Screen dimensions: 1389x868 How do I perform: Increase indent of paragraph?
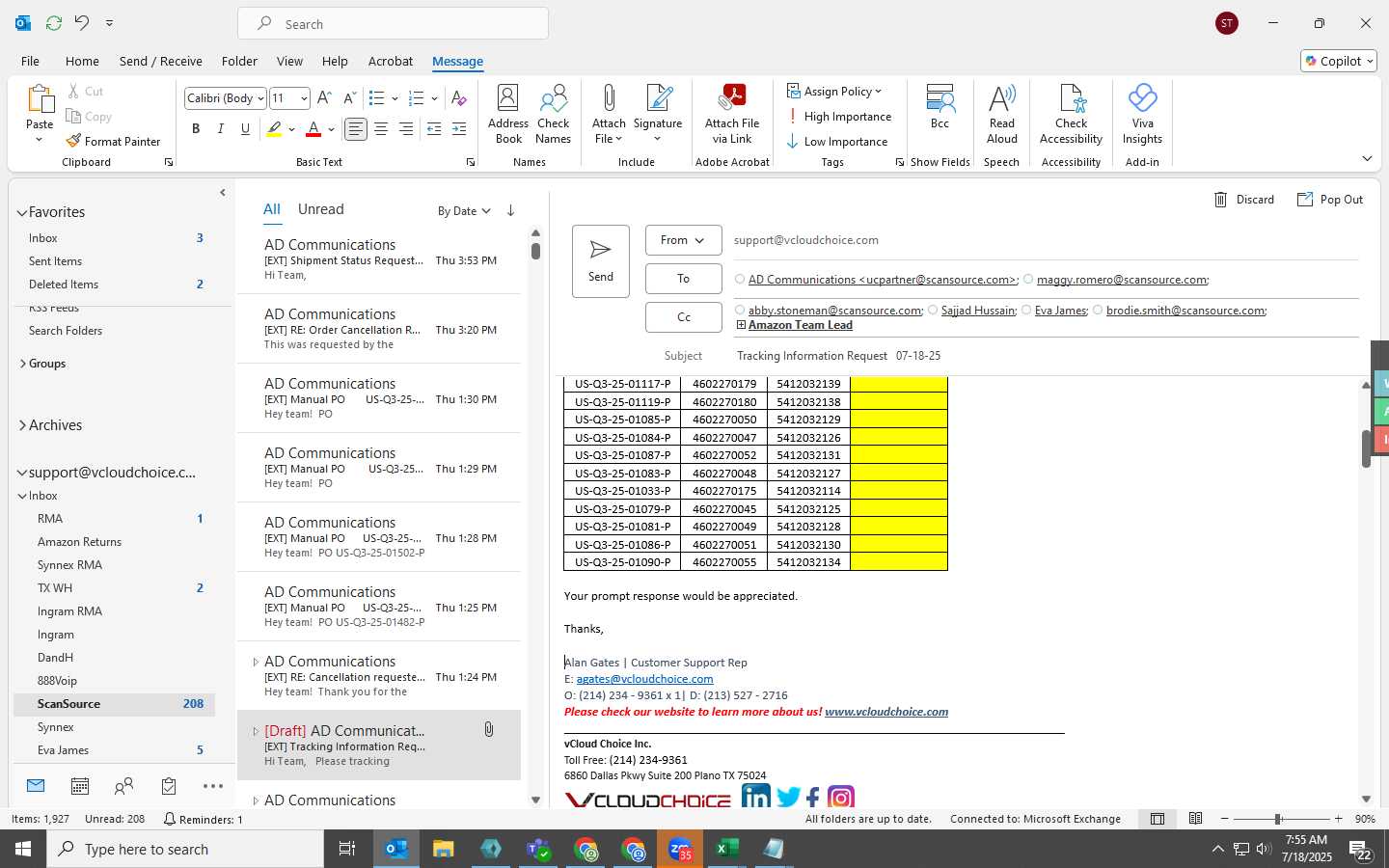459,128
